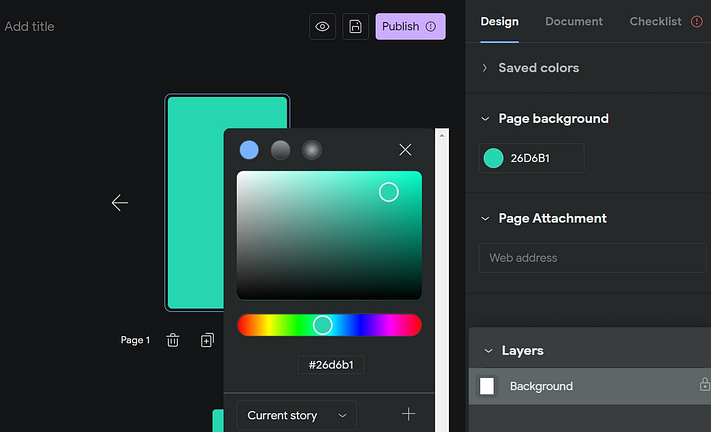The image size is (711, 432).
Task: Preview the story with the eye icon
Action: click(322, 26)
